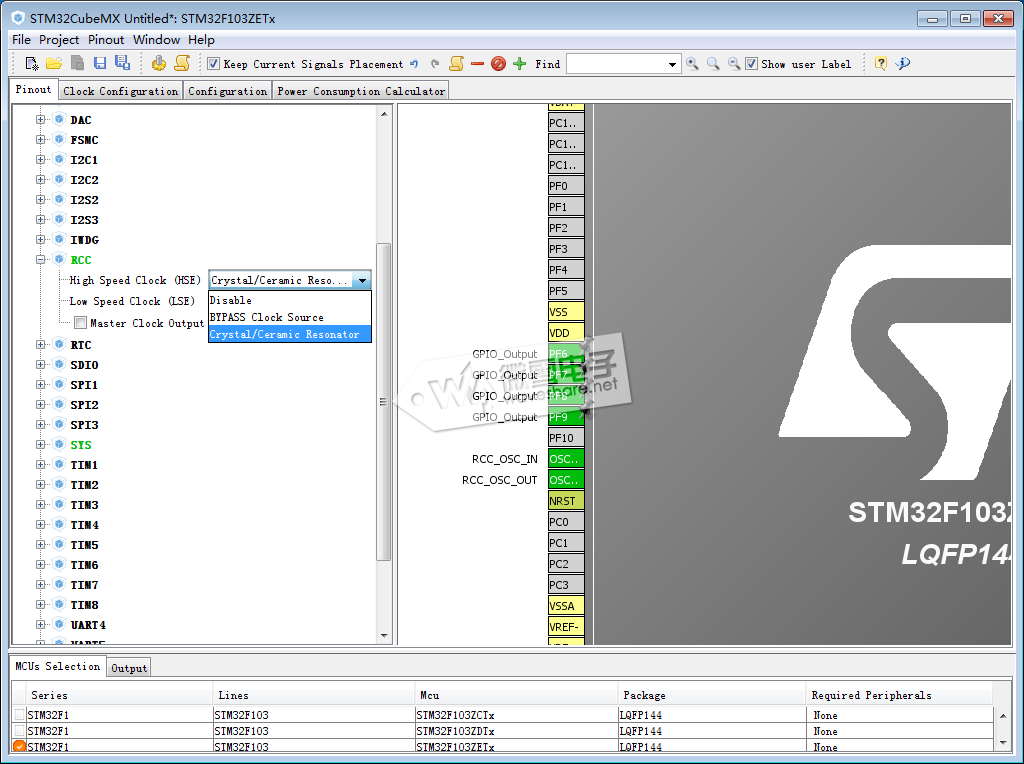The image size is (1024, 764).
Task: Expand the SPI1 tree node
Action: pyautogui.click(x=40, y=385)
